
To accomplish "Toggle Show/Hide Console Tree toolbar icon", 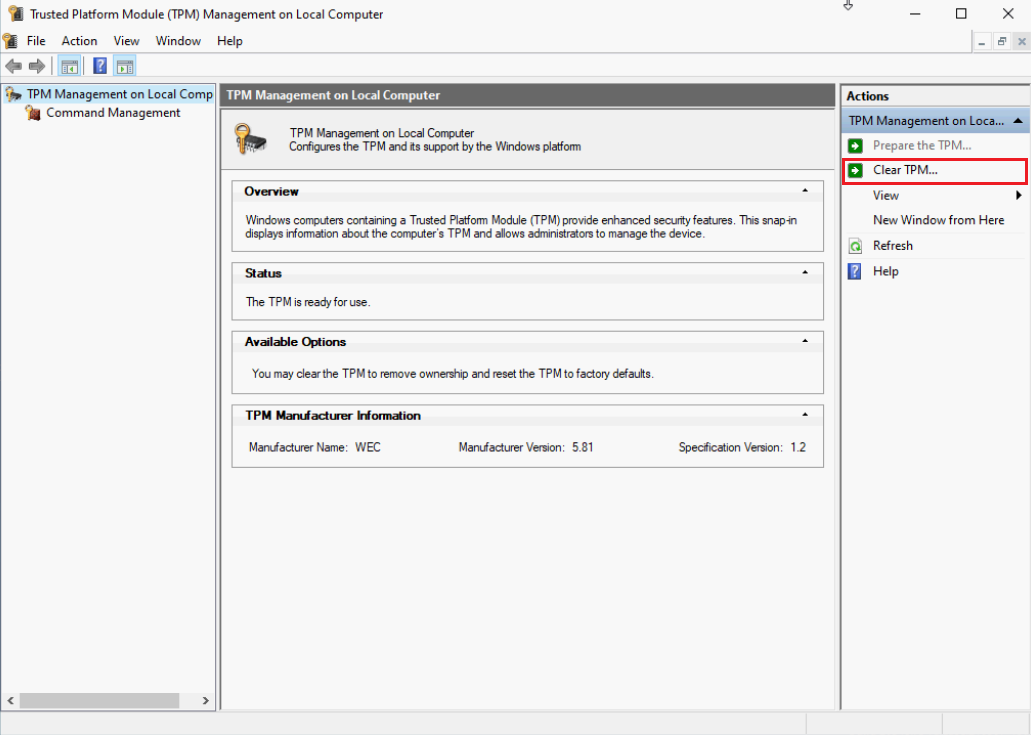I will tap(69, 66).
